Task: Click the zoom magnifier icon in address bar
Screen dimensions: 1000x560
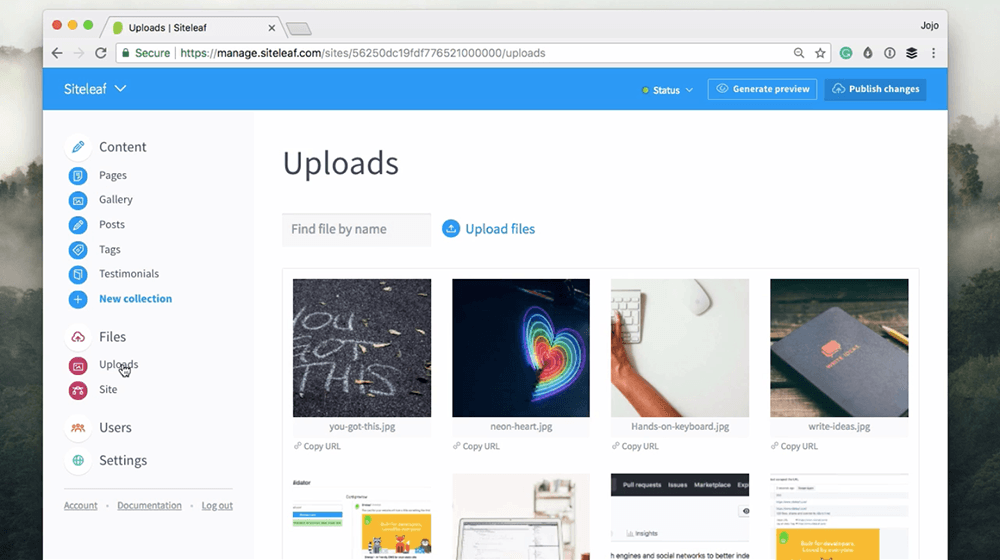Action: (x=798, y=53)
